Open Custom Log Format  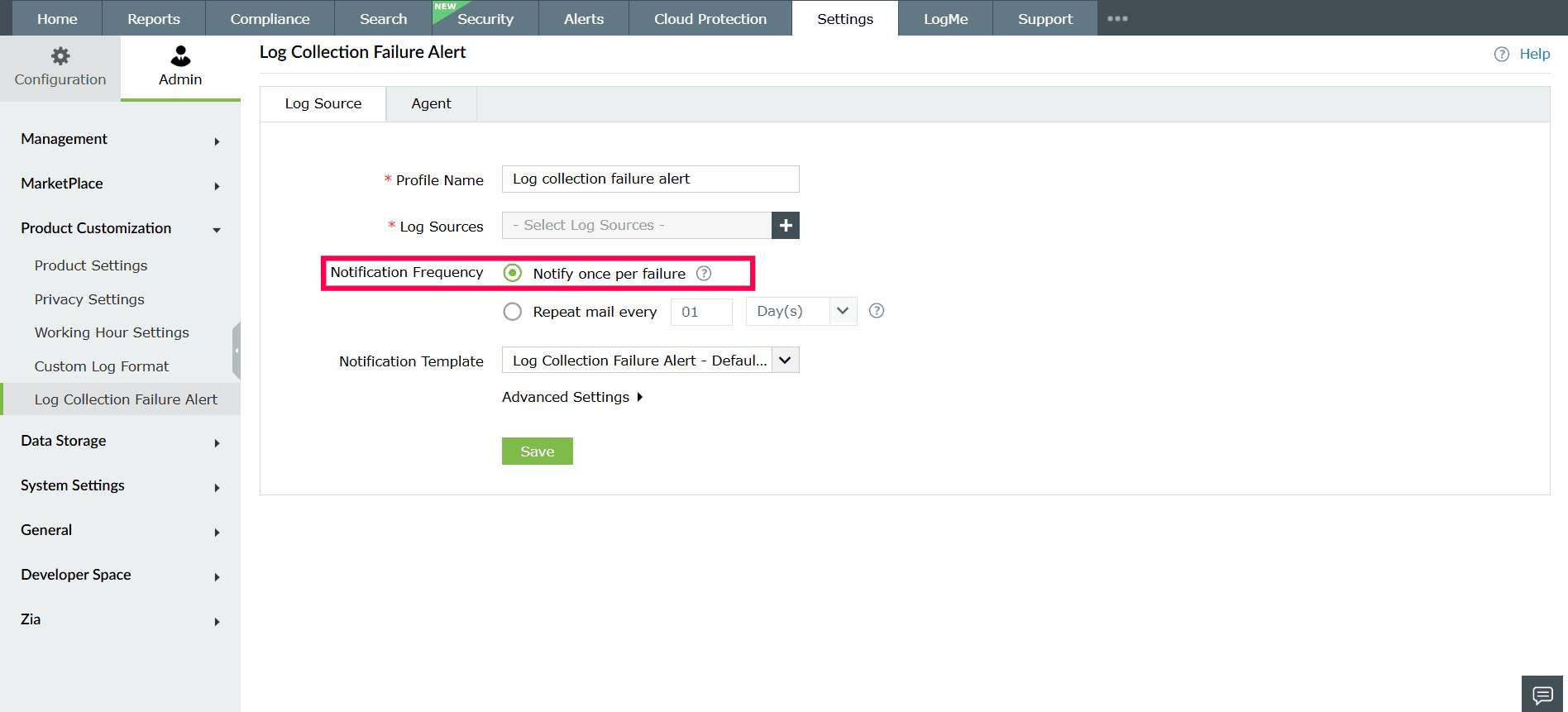pyautogui.click(x=102, y=366)
